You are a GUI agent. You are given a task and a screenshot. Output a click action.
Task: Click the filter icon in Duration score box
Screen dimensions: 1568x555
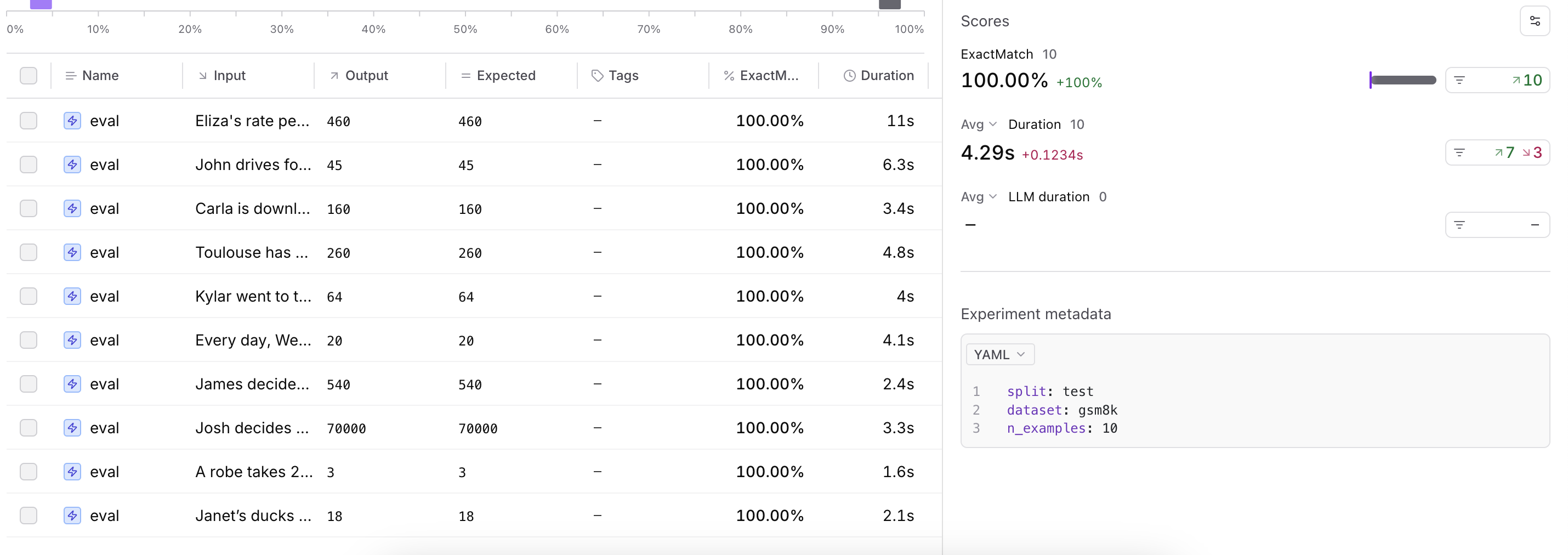click(x=1459, y=153)
